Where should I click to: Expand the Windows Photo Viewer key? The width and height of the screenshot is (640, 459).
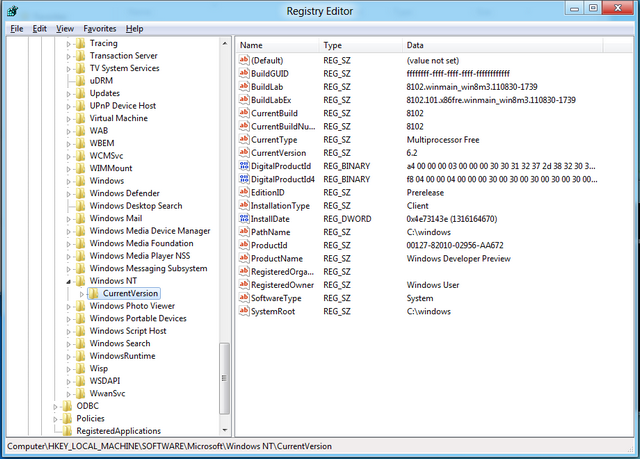click(x=69, y=306)
